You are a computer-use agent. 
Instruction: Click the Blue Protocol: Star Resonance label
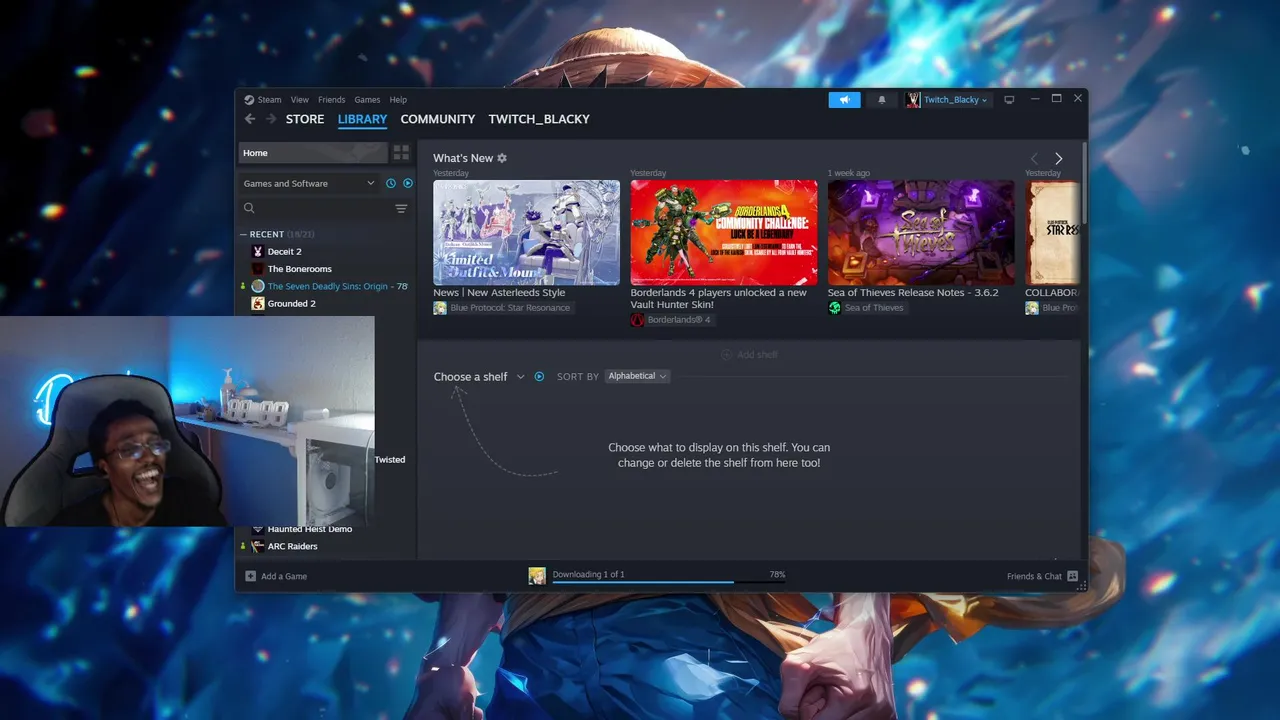coord(510,308)
